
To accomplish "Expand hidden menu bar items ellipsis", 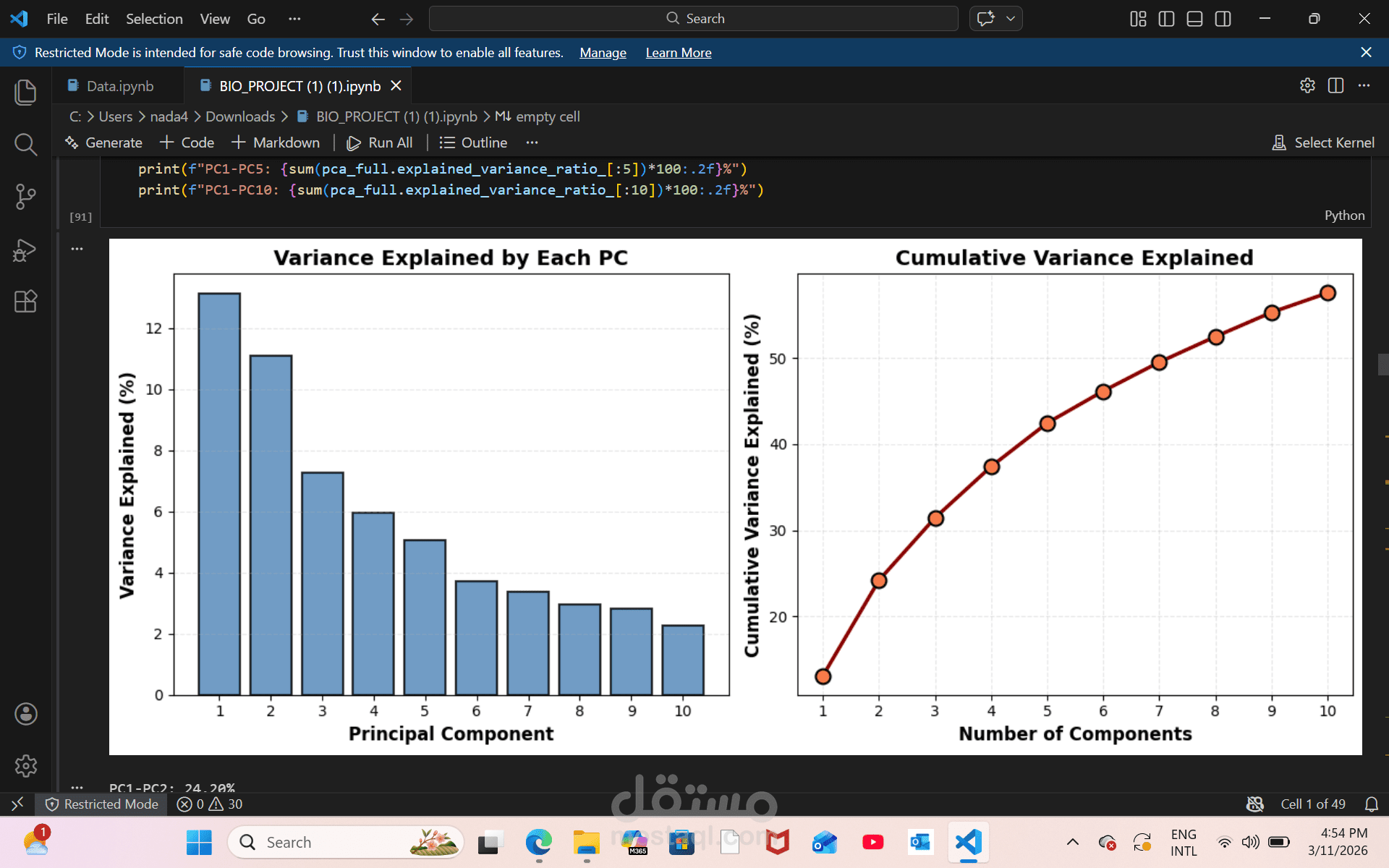I will pyautogui.click(x=294, y=19).
